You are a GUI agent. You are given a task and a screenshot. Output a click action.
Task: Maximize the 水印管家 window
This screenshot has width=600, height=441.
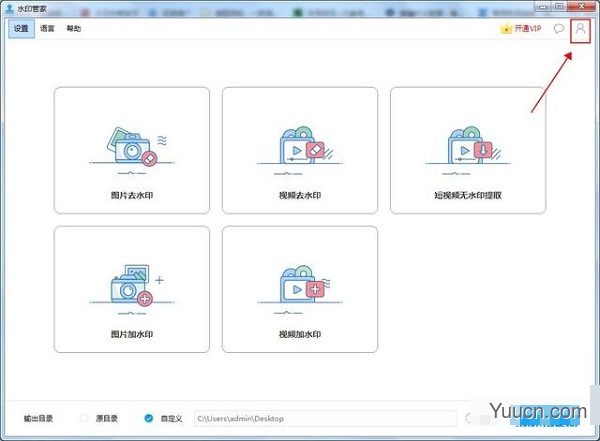coord(559,6)
